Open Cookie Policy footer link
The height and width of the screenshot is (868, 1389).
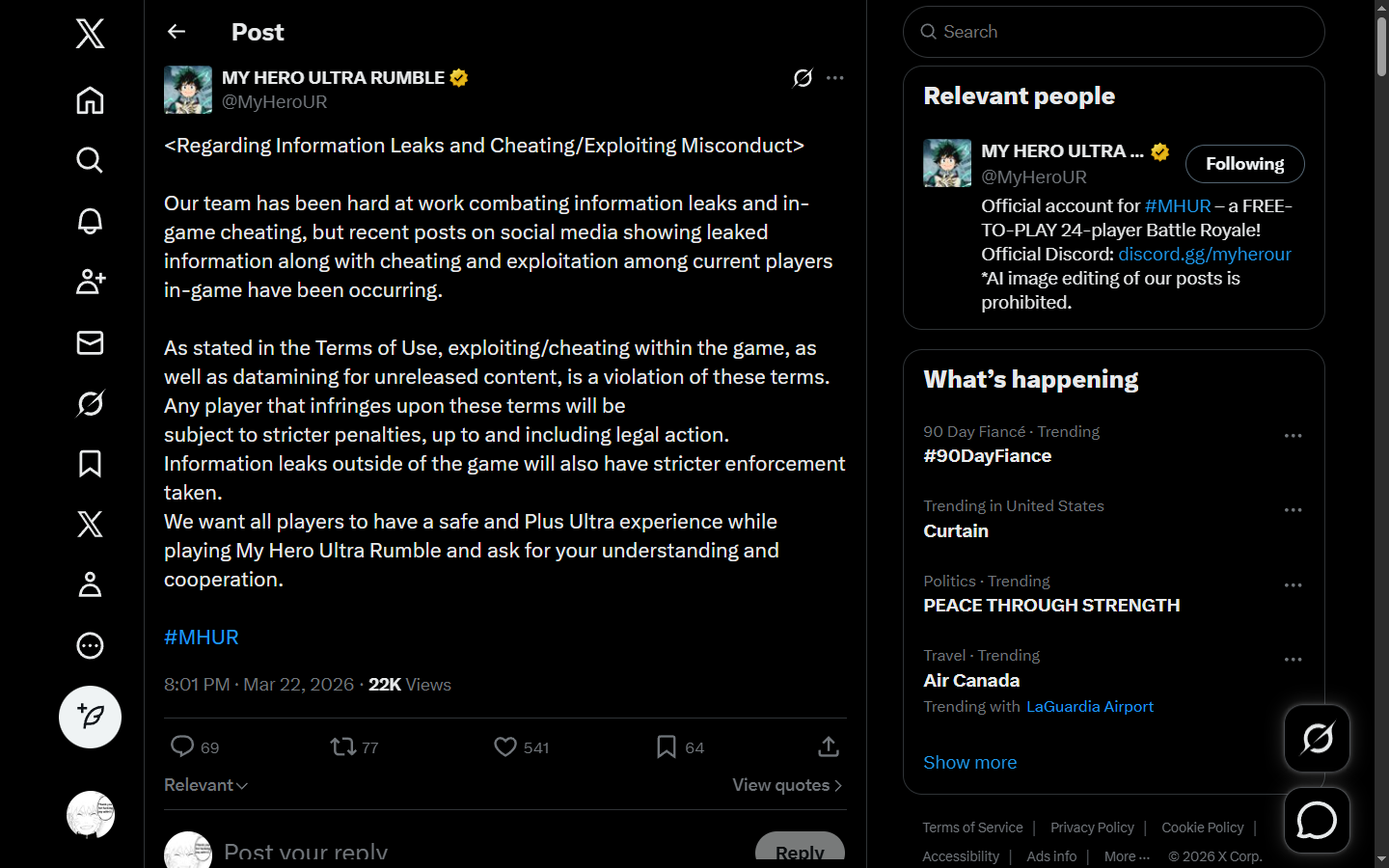tap(1203, 827)
